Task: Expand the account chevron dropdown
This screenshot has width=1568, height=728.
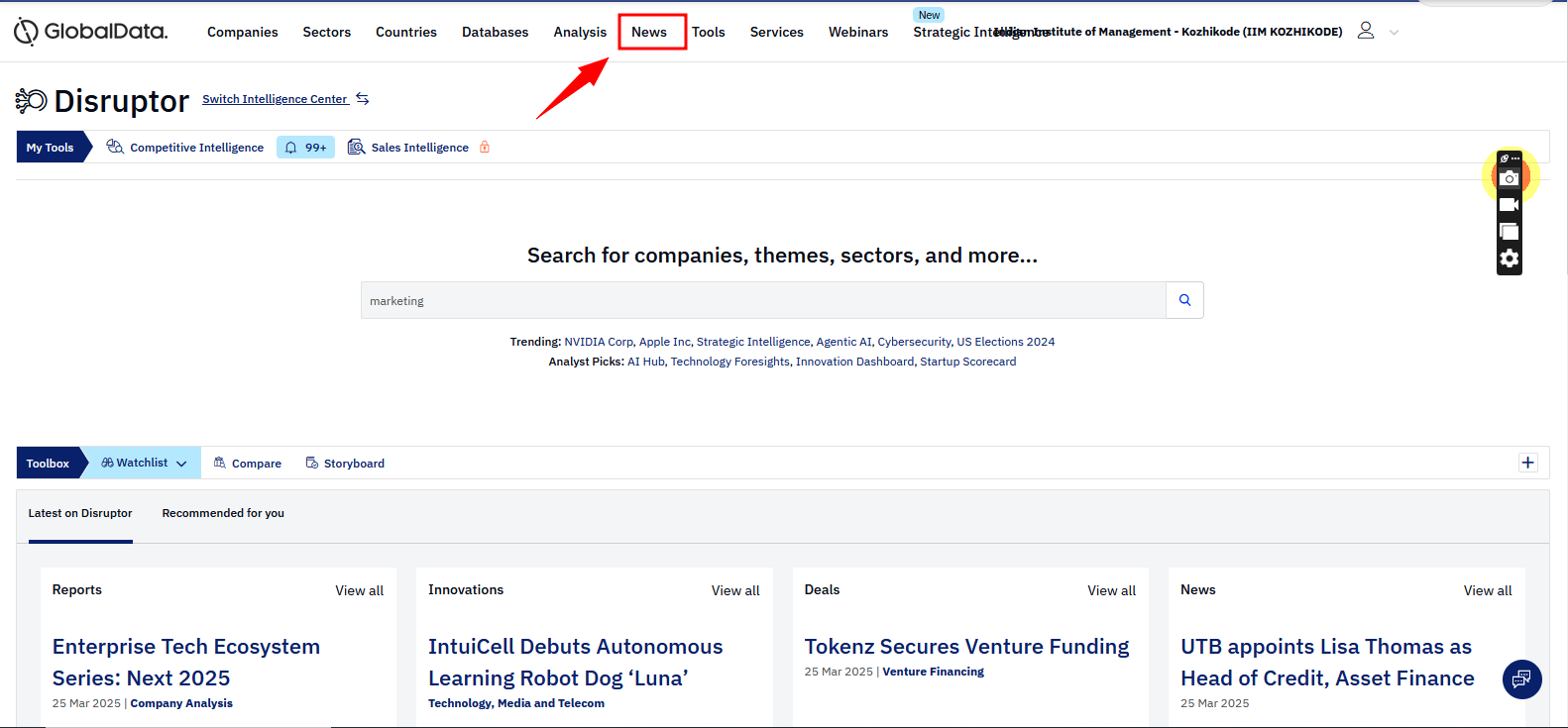Action: 1395,33
